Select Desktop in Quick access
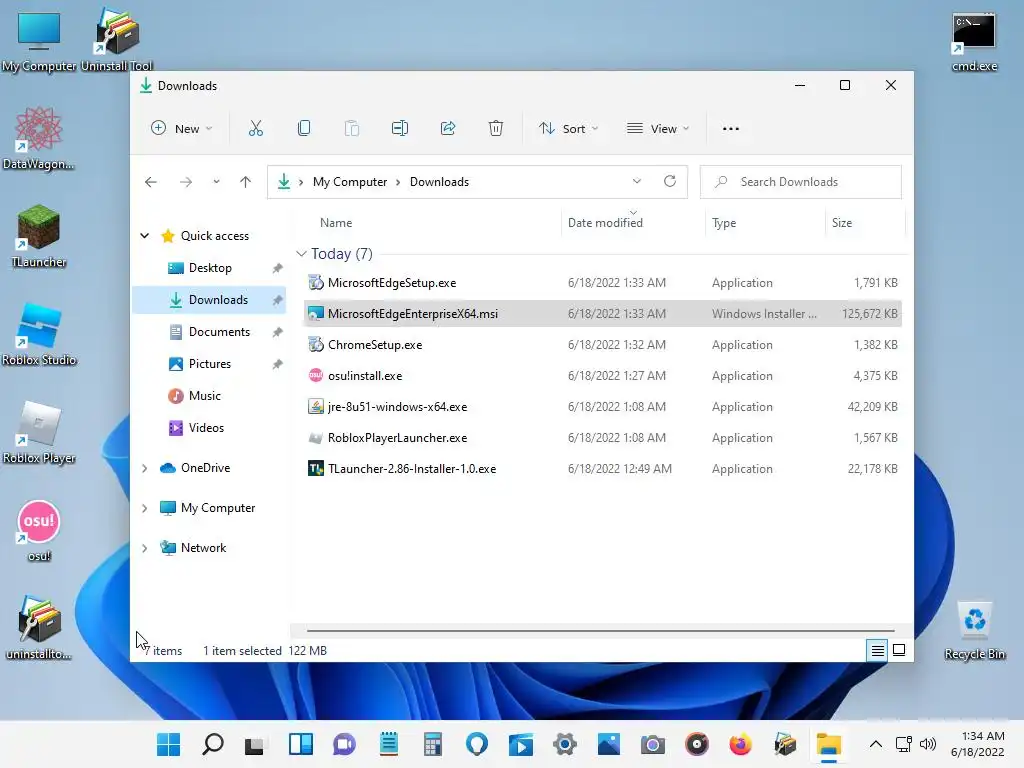The image size is (1024, 768). 209,268
